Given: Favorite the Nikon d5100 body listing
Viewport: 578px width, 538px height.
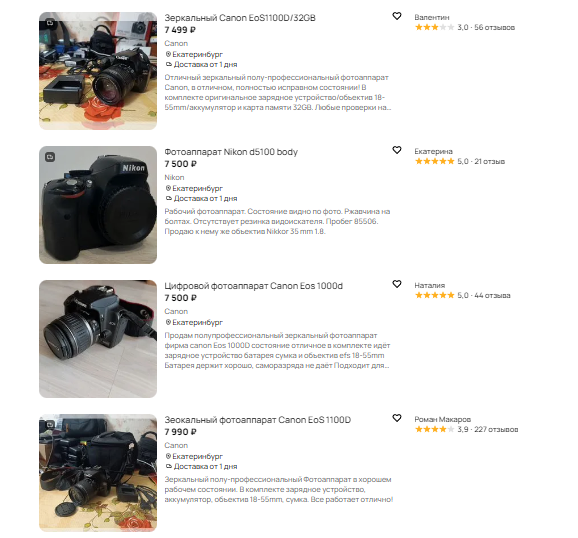Looking at the screenshot, I should 397,150.
